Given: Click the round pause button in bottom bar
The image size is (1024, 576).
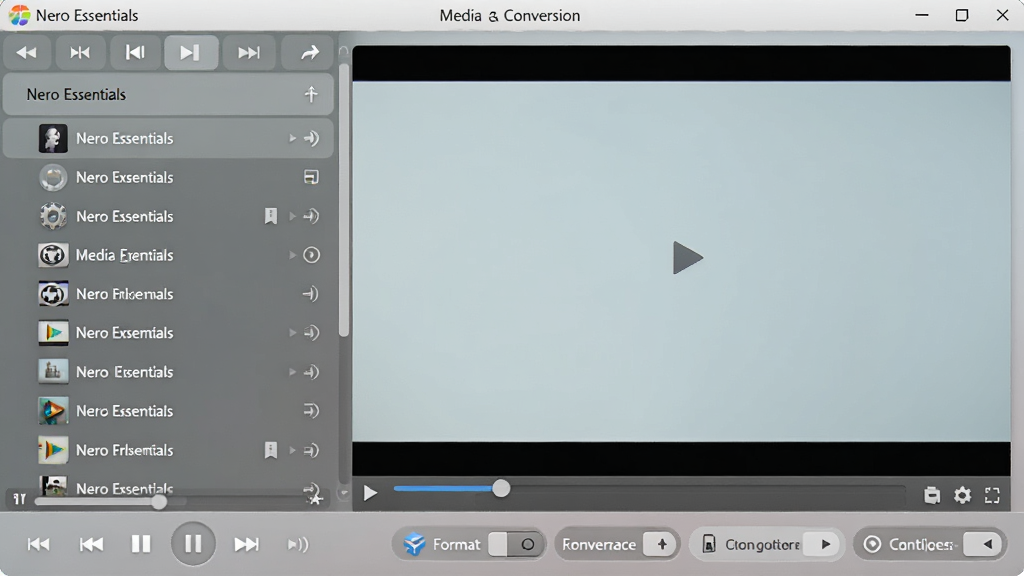Looking at the screenshot, I should (x=193, y=543).
